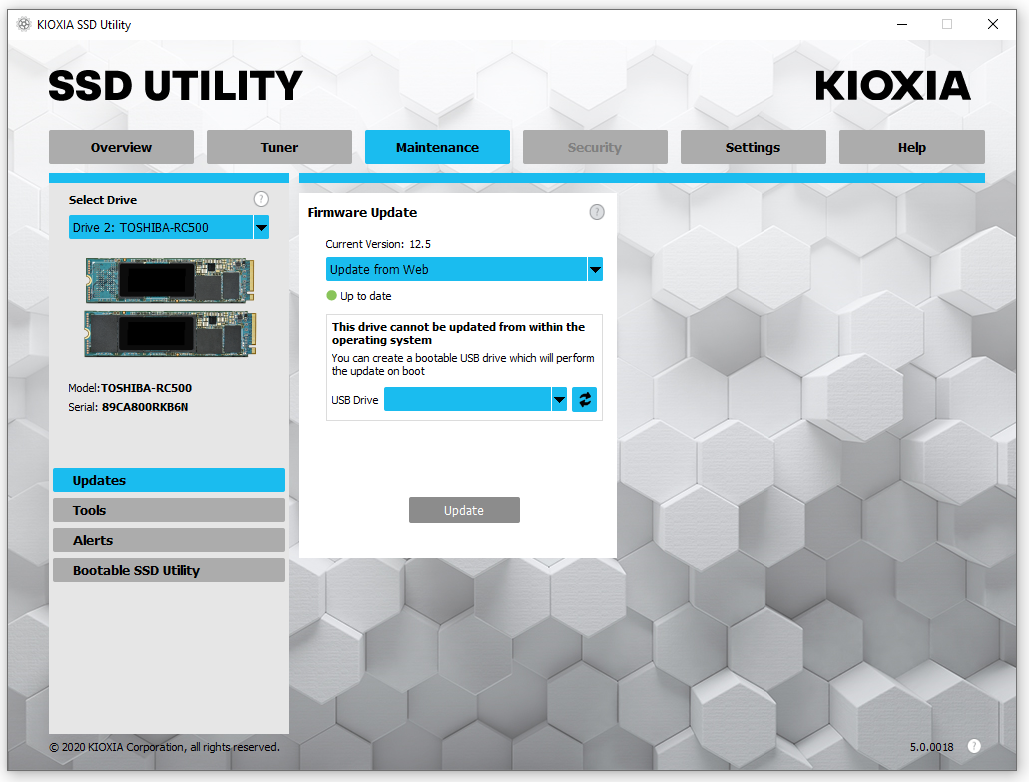Open the Help tab

coord(912,147)
